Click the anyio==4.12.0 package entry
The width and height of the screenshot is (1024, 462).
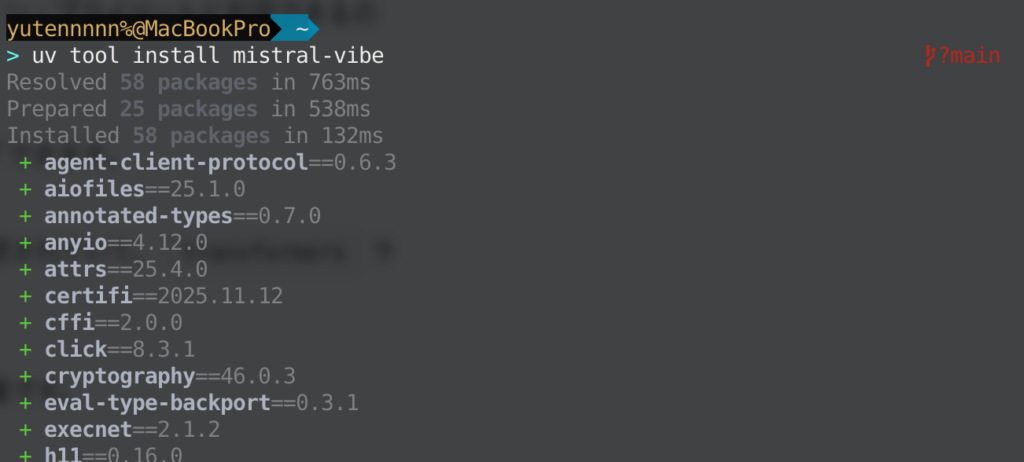pos(126,242)
